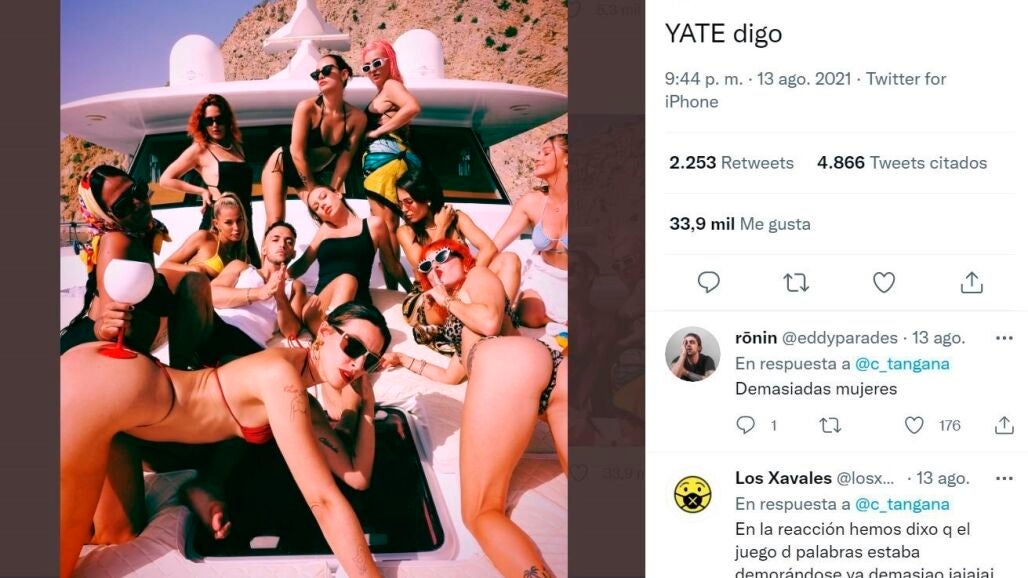
Task: Click the Twitter for iPhone source label
Action: point(805,90)
